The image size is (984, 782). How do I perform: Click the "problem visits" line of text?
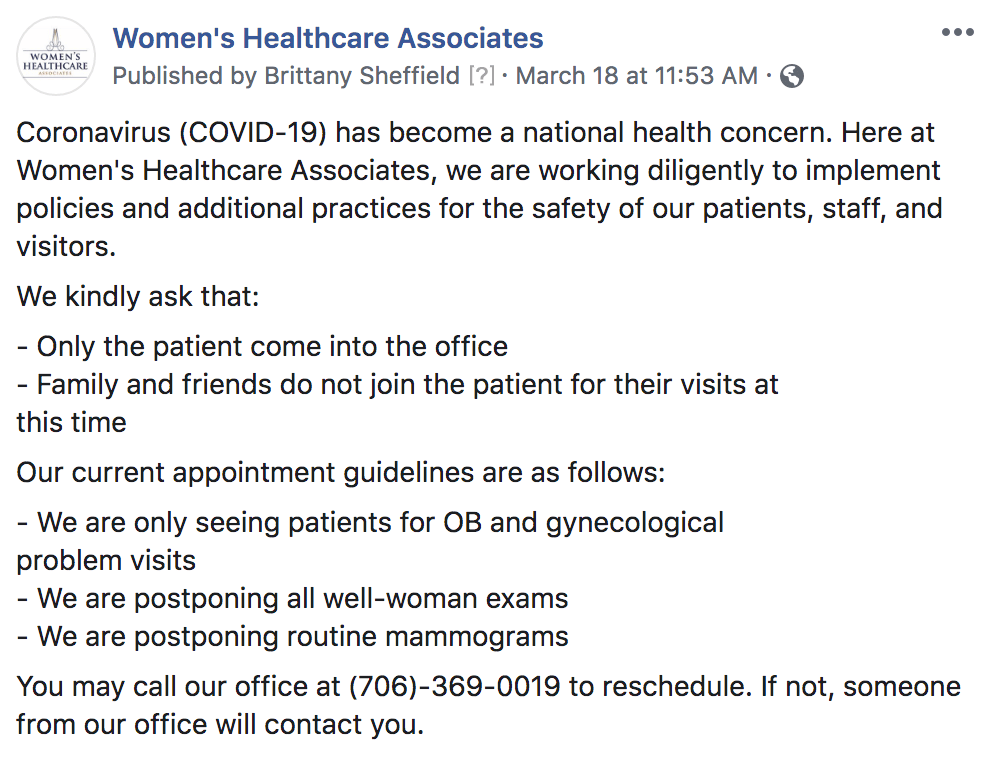[106, 560]
